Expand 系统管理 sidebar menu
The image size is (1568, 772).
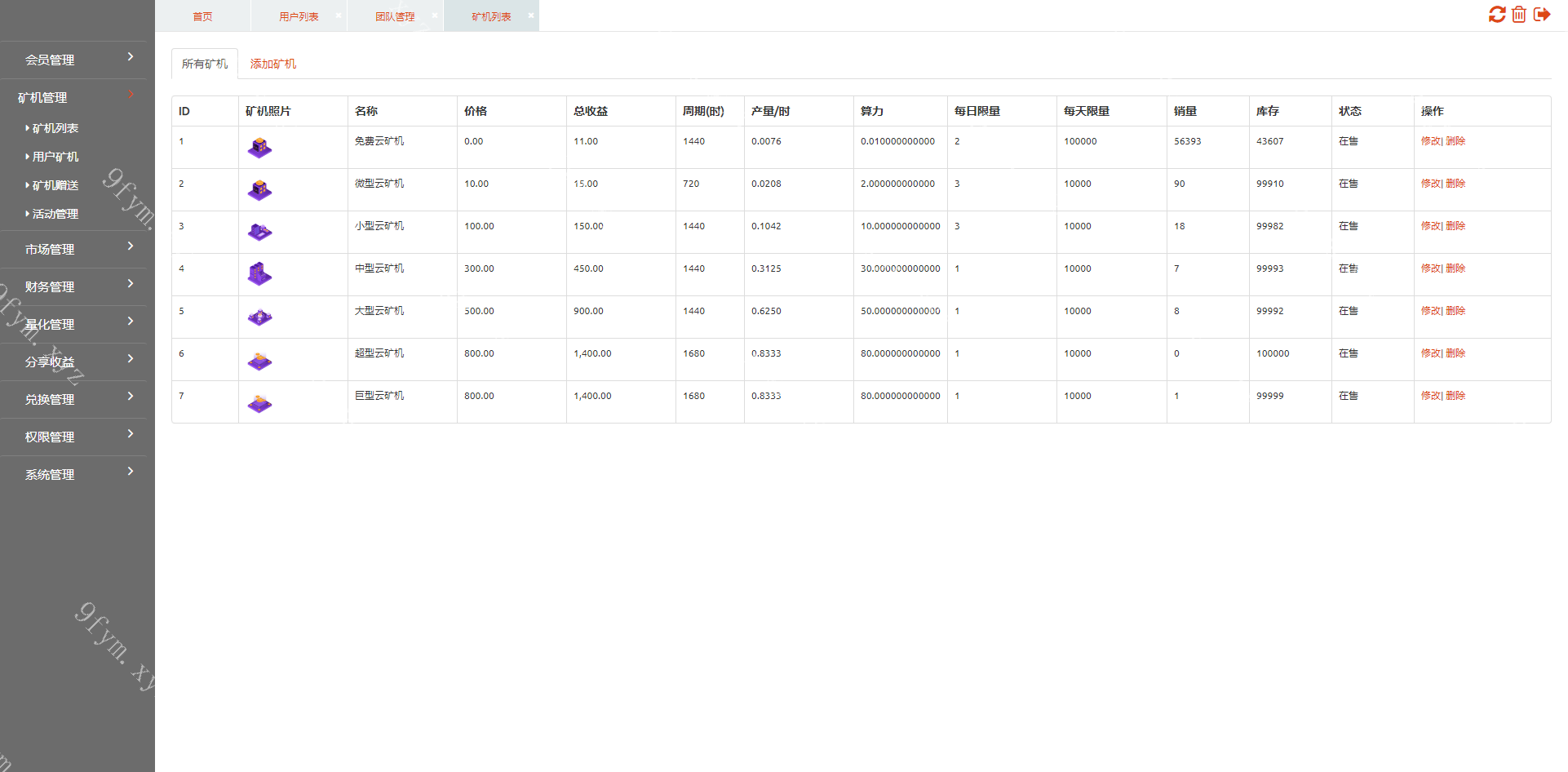(73, 474)
